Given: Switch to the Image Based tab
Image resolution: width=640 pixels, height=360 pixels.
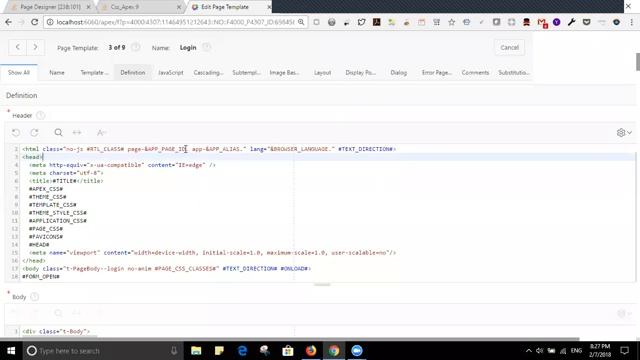Looking at the screenshot, I should coord(284,73).
